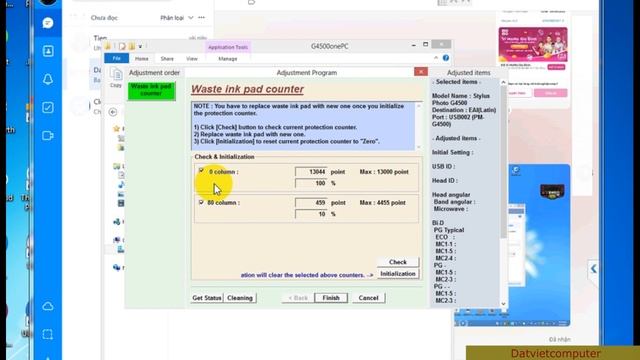Click the Adjusted items scrollbar thumb

click(503, 161)
